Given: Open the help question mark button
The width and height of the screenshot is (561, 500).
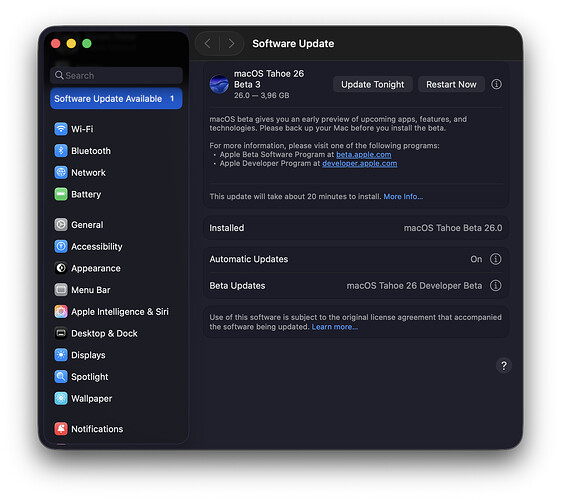Looking at the screenshot, I should (x=504, y=366).
